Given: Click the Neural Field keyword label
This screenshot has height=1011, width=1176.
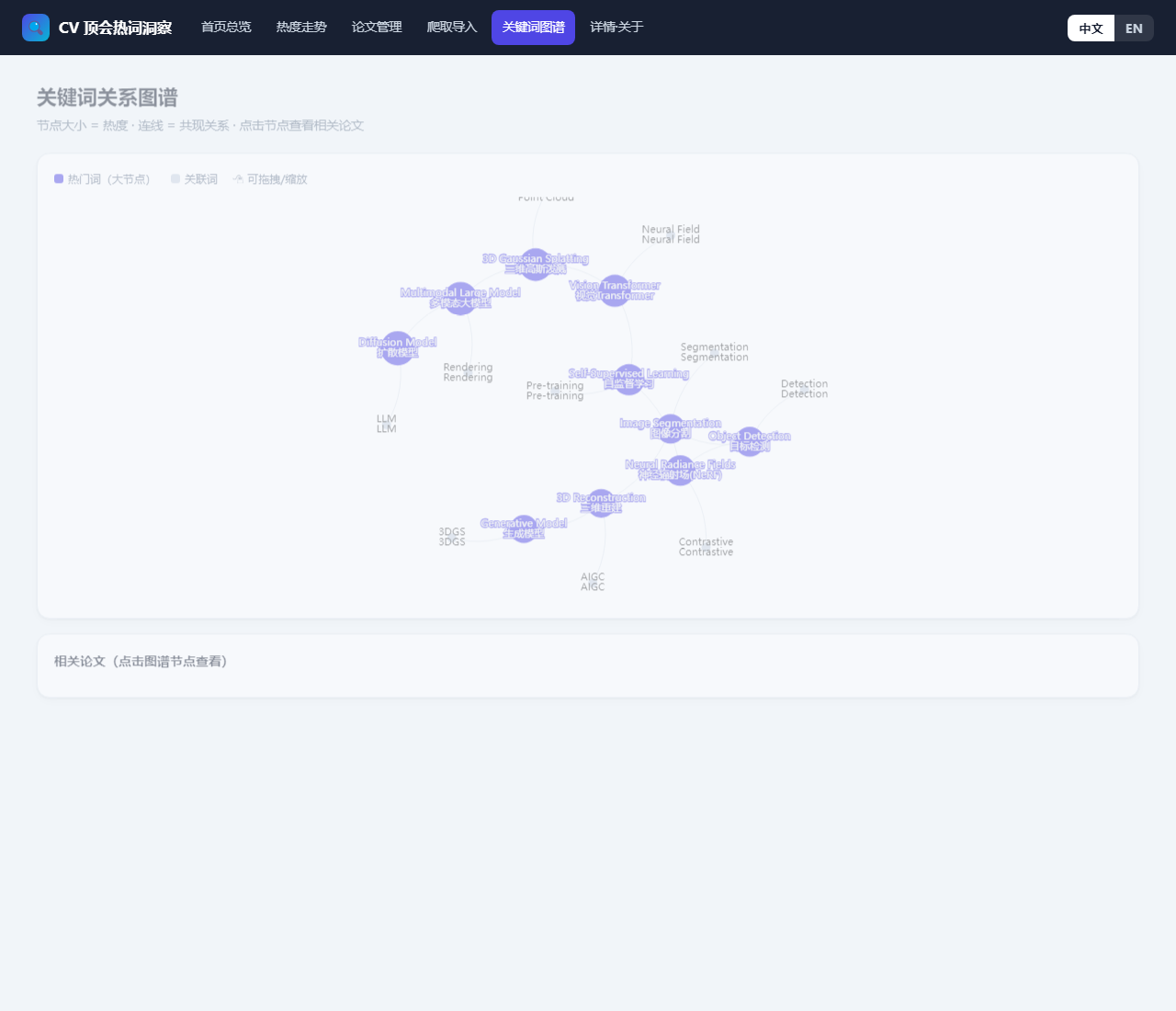Looking at the screenshot, I should click(671, 234).
